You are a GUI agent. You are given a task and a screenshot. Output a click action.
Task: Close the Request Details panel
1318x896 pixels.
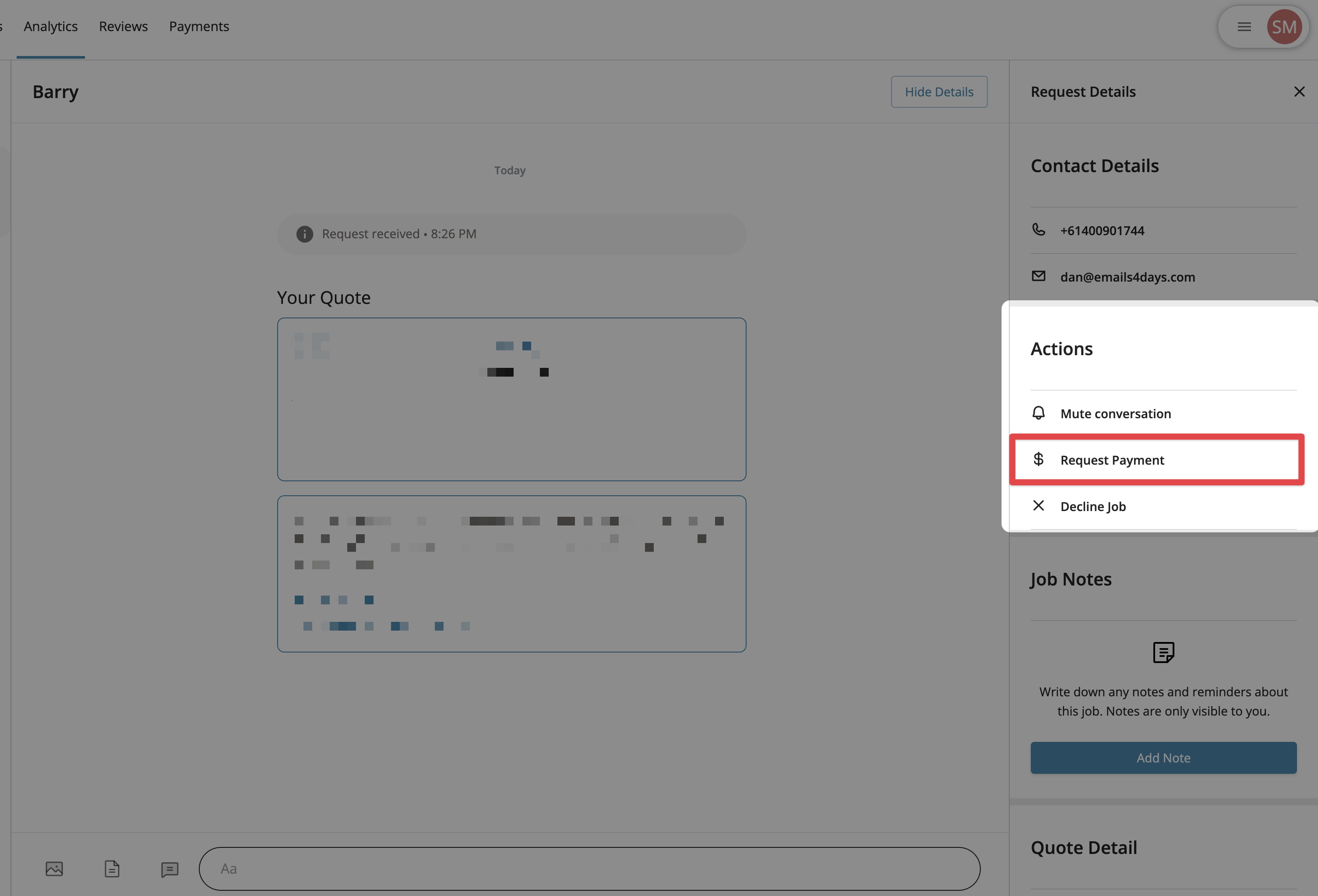click(1299, 92)
